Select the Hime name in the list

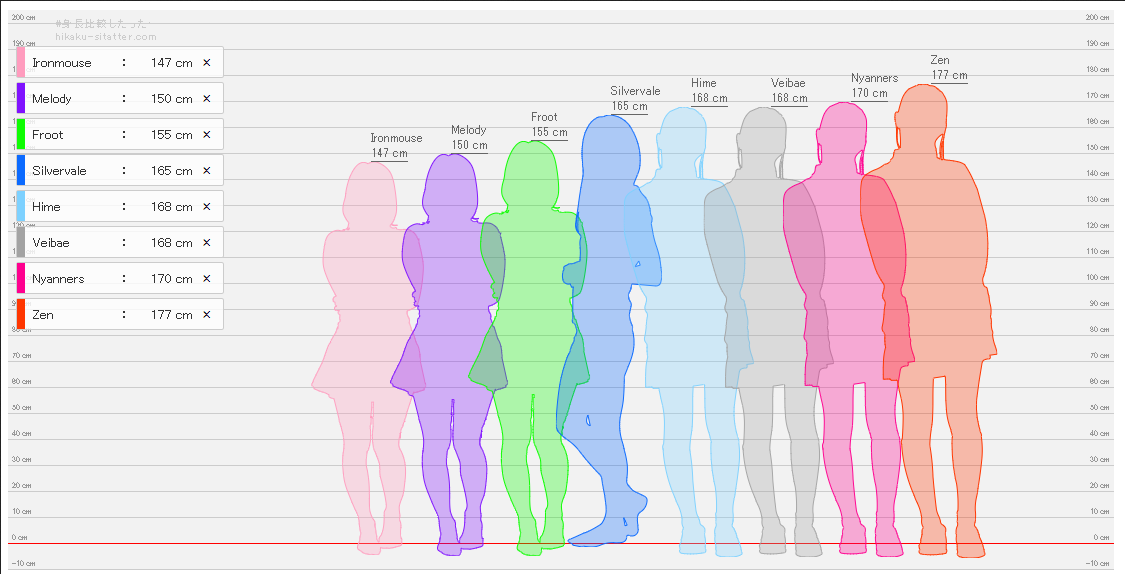(x=46, y=207)
